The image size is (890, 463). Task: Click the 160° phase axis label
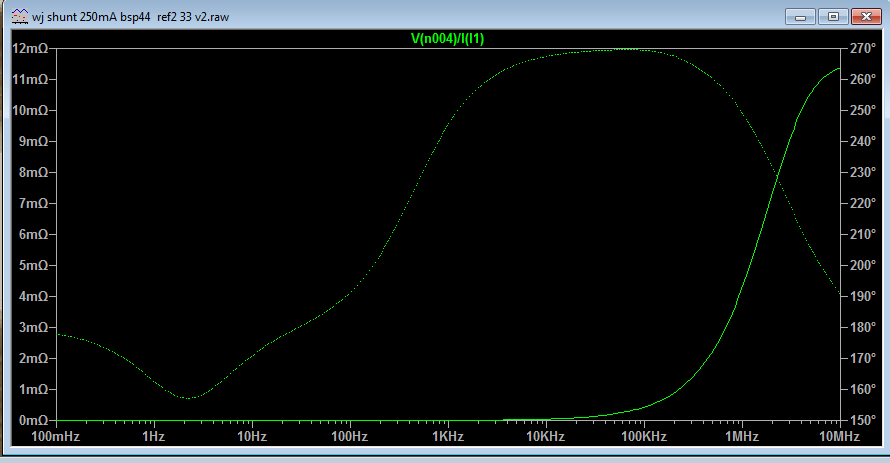(x=863, y=389)
